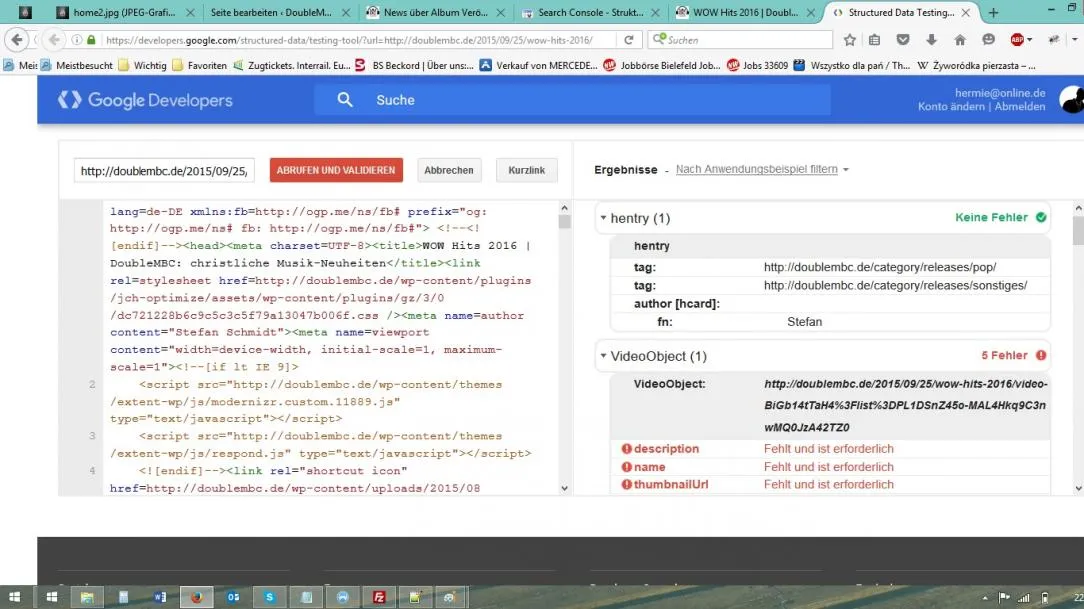Image resolution: width=1084 pixels, height=609 pixels.
Task: Open the VideoObject wow-hits-2016 URL
Action: coord(906,405)
